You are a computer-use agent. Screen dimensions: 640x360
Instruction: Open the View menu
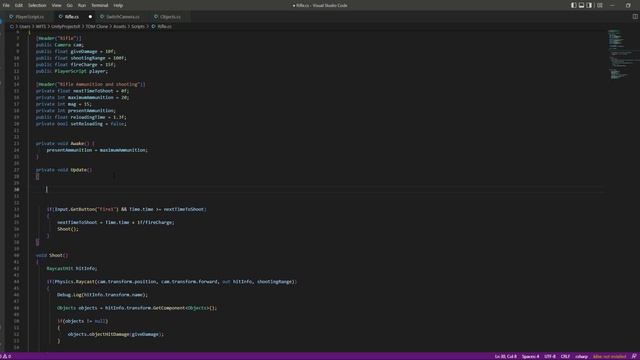pos(56,5)
